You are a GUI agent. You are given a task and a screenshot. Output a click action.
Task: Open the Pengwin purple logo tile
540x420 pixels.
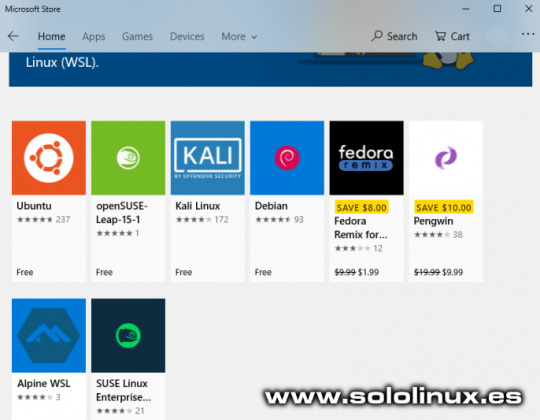[446, 158]
